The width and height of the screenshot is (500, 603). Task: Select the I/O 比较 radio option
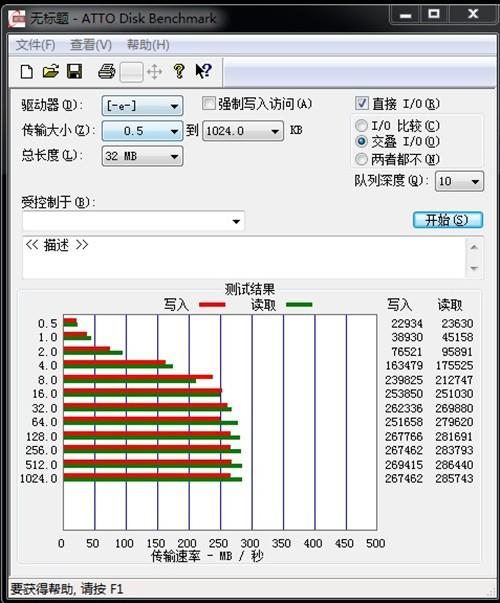(x=361, y=125)
